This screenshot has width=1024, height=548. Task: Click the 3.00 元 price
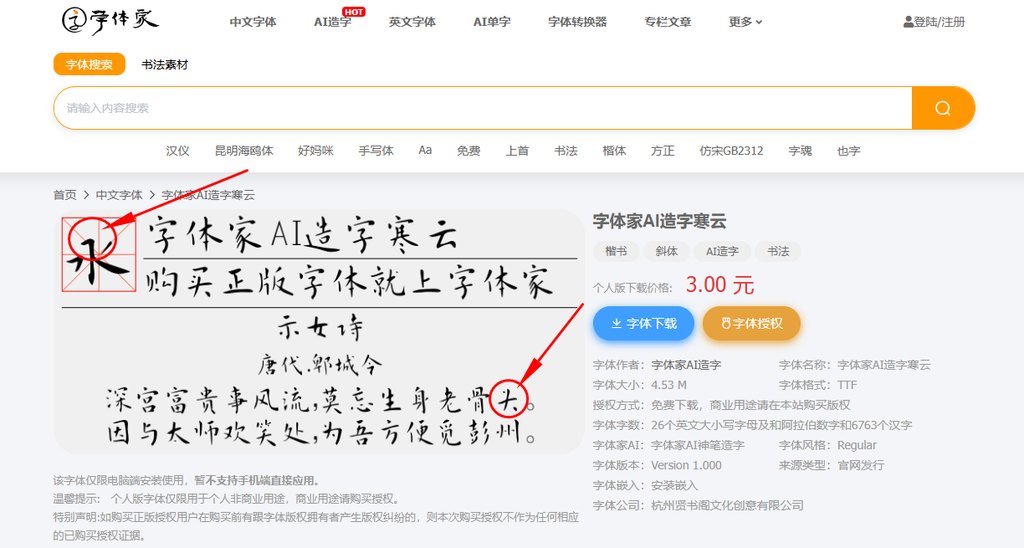tap(720, 285)
